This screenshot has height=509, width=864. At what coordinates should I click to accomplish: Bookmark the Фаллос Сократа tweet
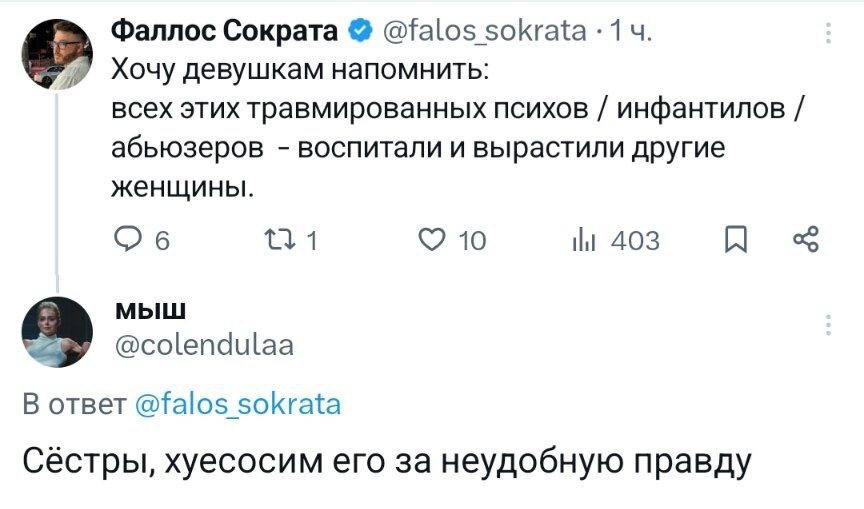734,240
